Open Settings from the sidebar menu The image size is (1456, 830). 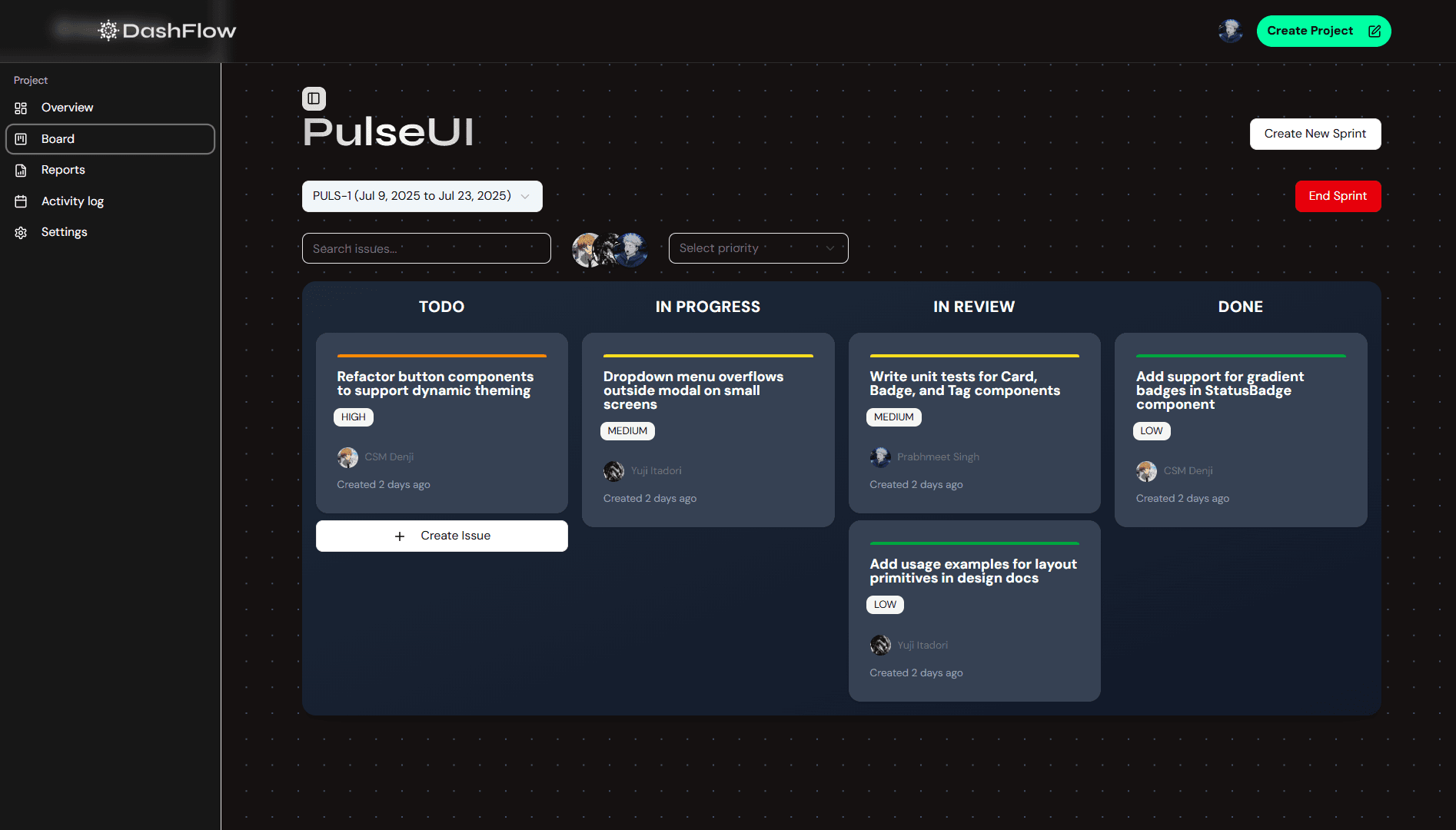click(x=64, y=231)
